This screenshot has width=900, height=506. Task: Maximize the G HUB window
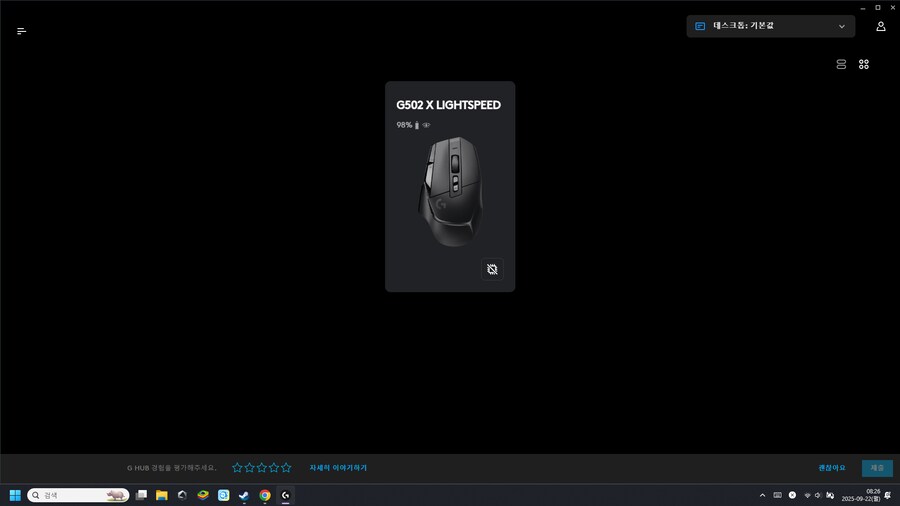point(878,7)
